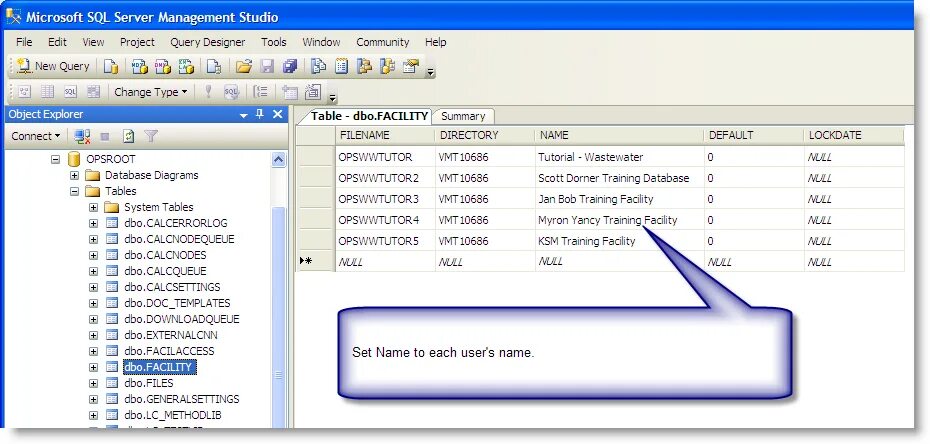This screenshot has width=930, height=444.
Task: Collapse the OPSROOT database node
Action: click(55, 159)
